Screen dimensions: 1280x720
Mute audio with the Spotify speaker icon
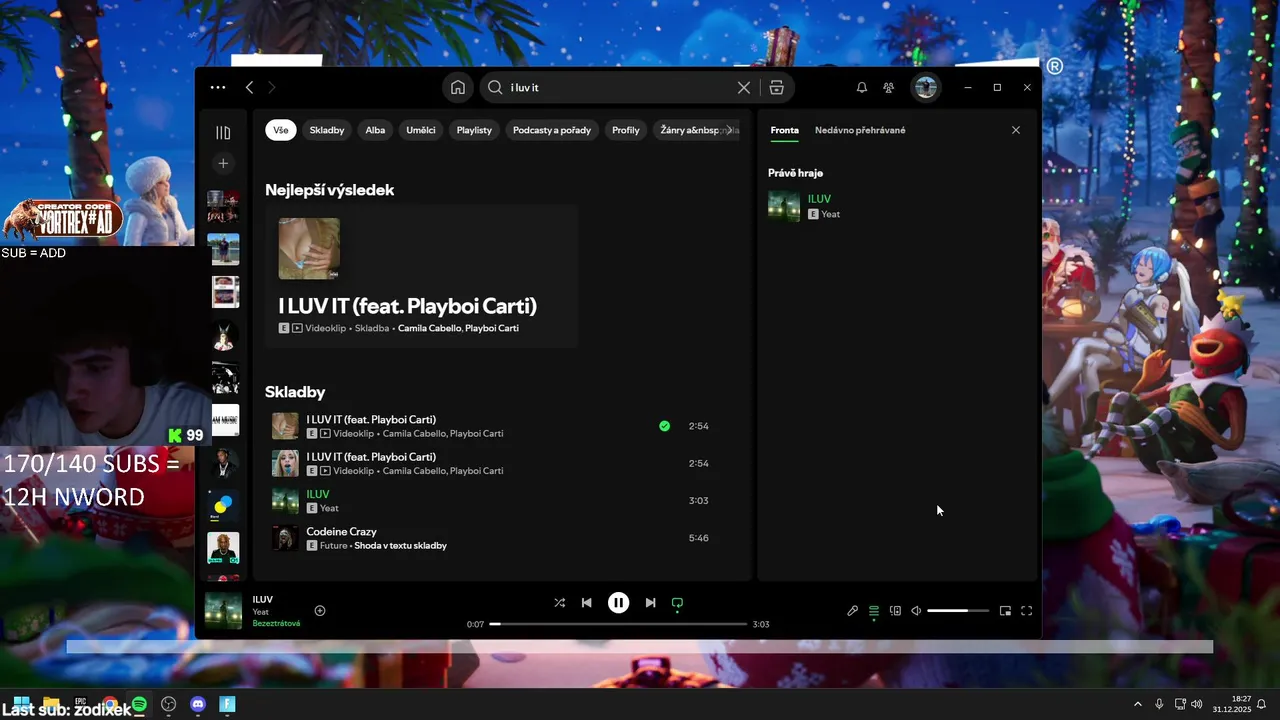(916, 611)
